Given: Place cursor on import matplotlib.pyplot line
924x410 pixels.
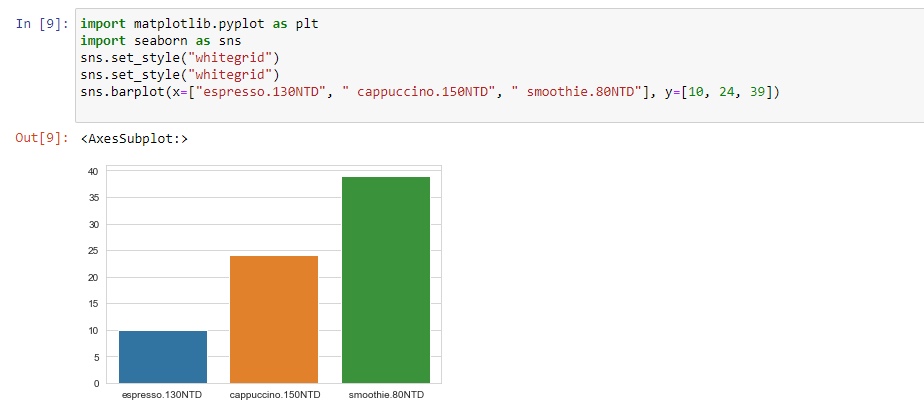Looking at the screenshot, I should tap(199, 24).
